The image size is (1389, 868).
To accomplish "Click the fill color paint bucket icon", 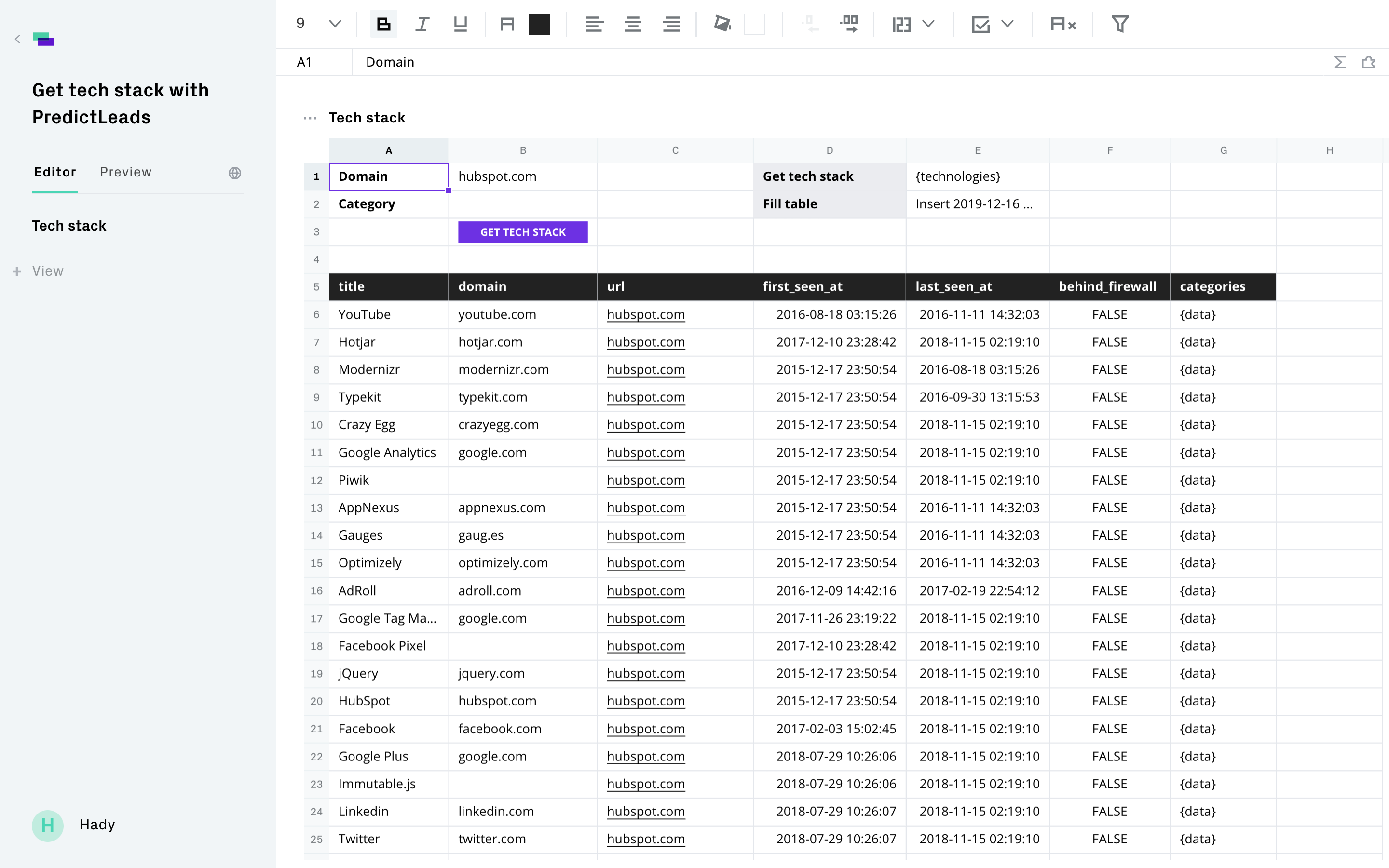I will click(x=722, y=24).
